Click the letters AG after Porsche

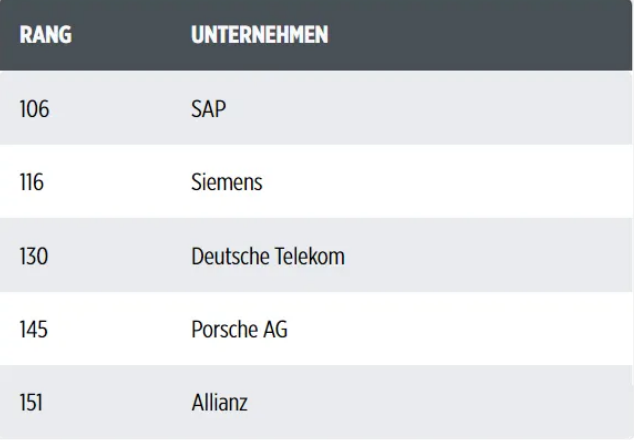pyautogui.click(x=276, y=329)
